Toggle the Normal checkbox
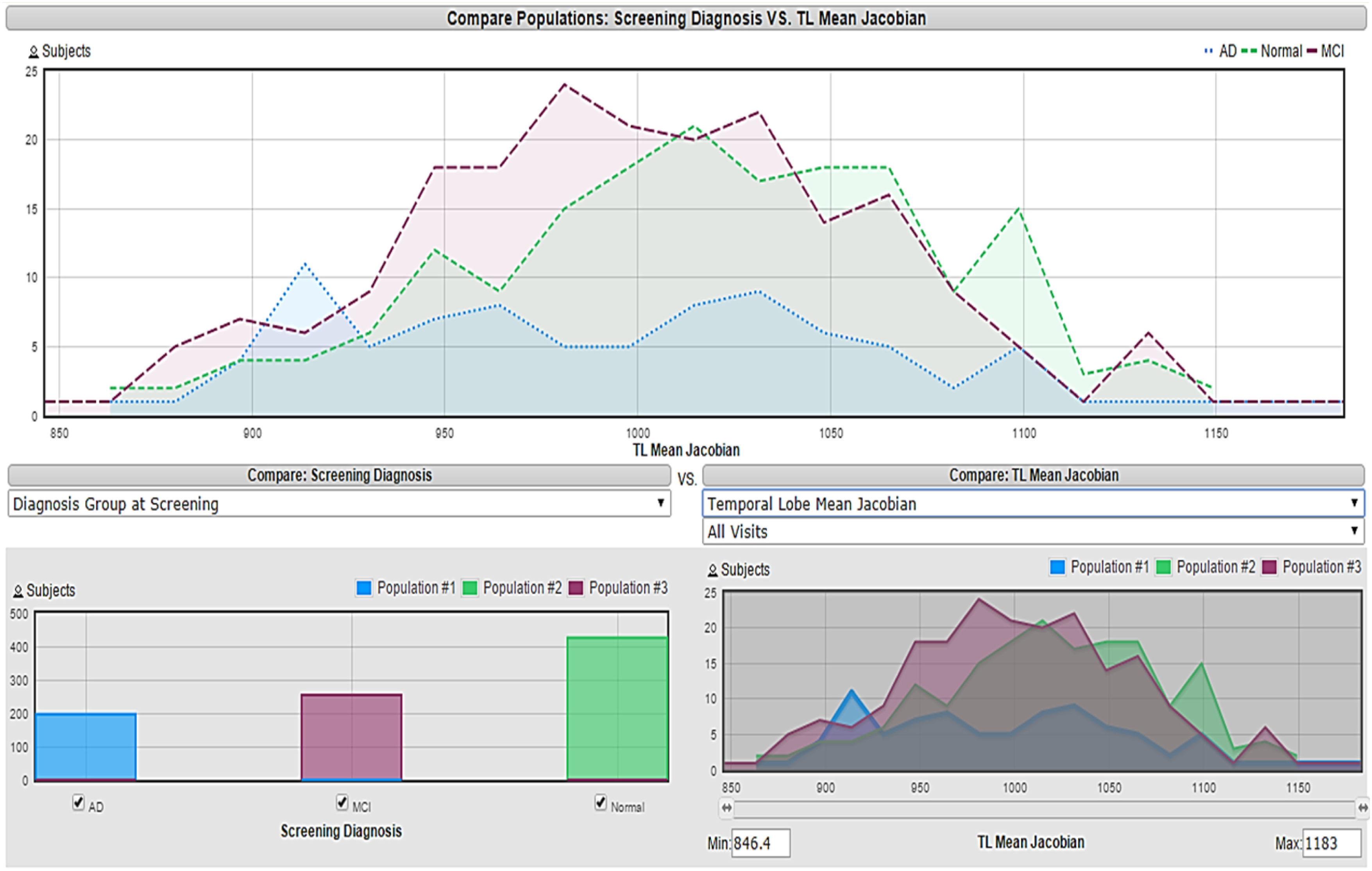This screenshot has width=1372, height=871. (601, 802)
